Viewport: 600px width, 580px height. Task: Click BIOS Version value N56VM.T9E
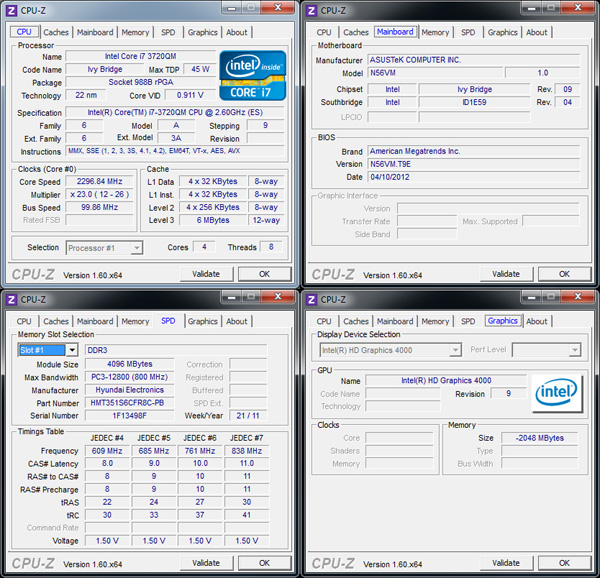(x=474, y=164)
